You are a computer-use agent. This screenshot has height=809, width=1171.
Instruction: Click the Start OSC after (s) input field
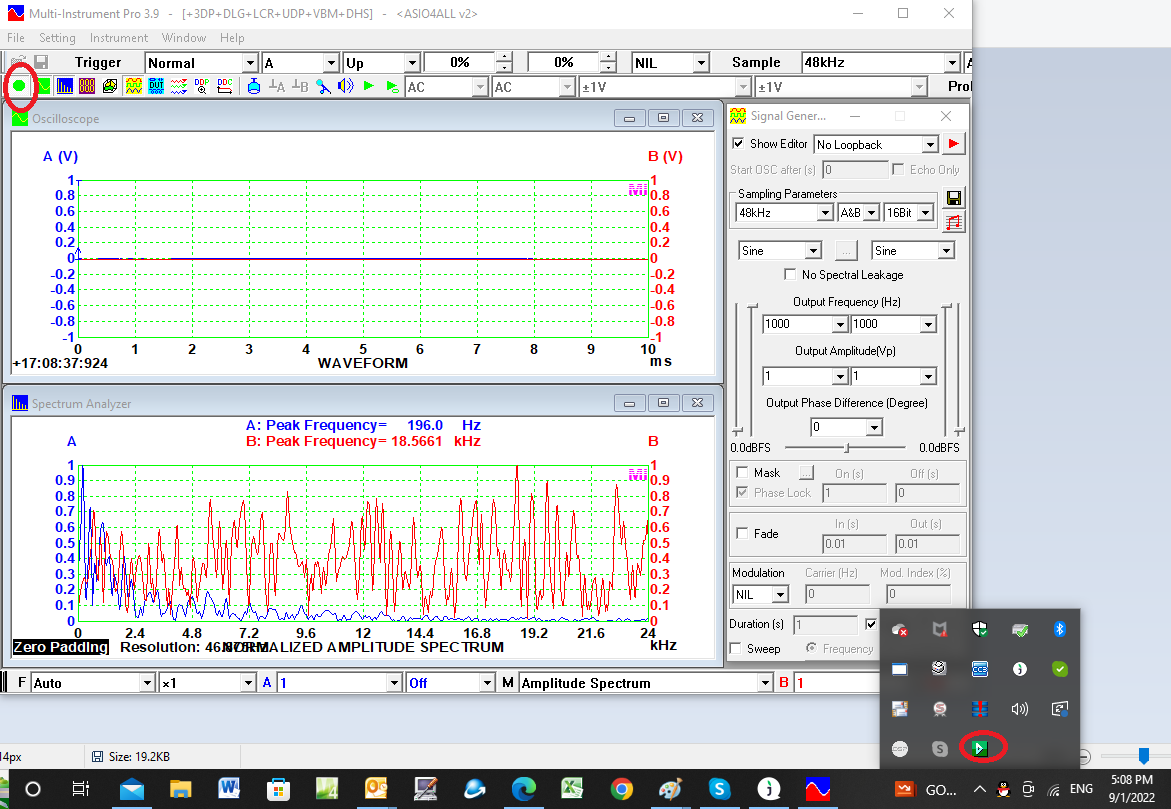[x=855, y=170]
